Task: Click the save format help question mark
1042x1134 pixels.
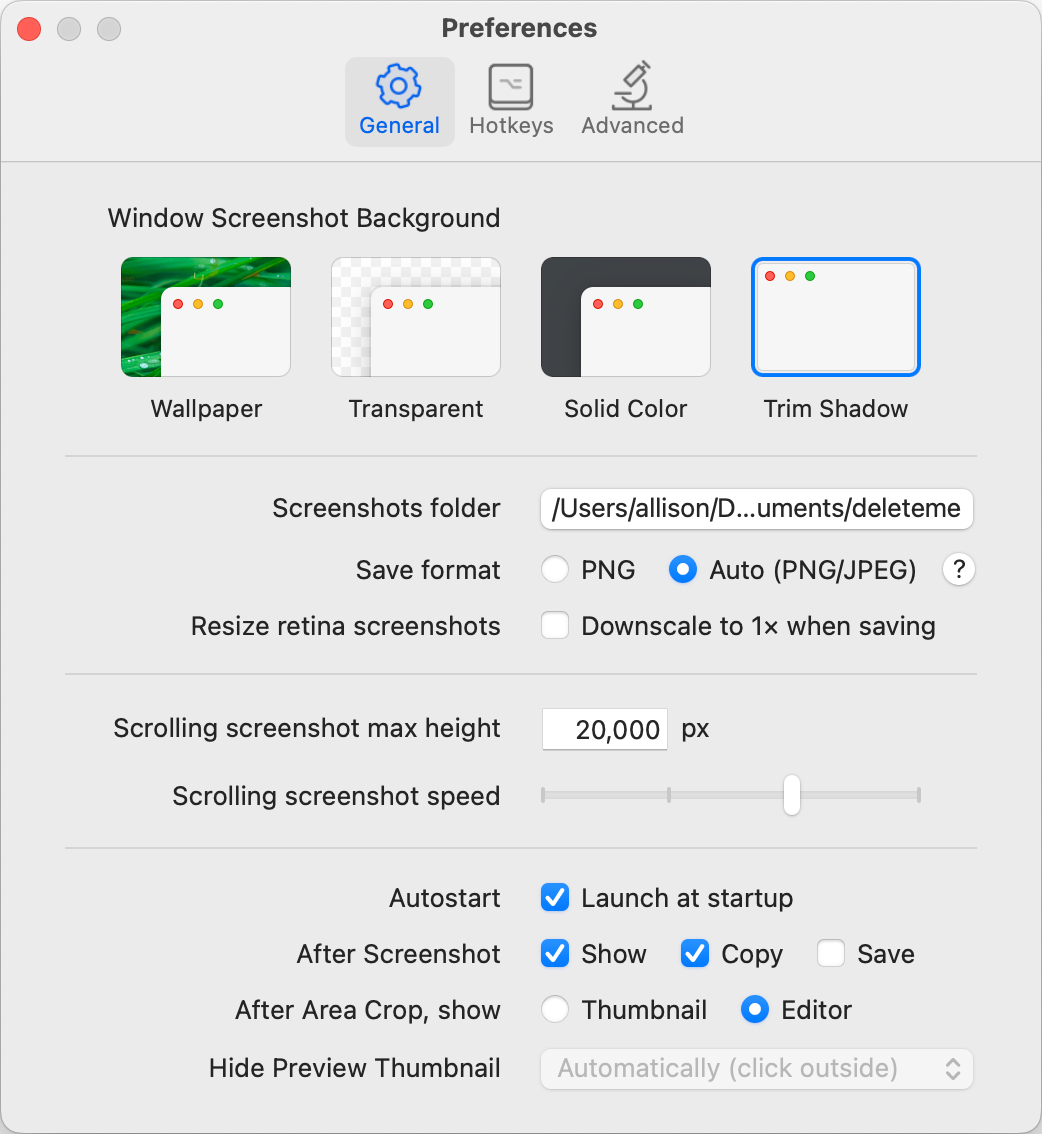Action: click(958, 570)
